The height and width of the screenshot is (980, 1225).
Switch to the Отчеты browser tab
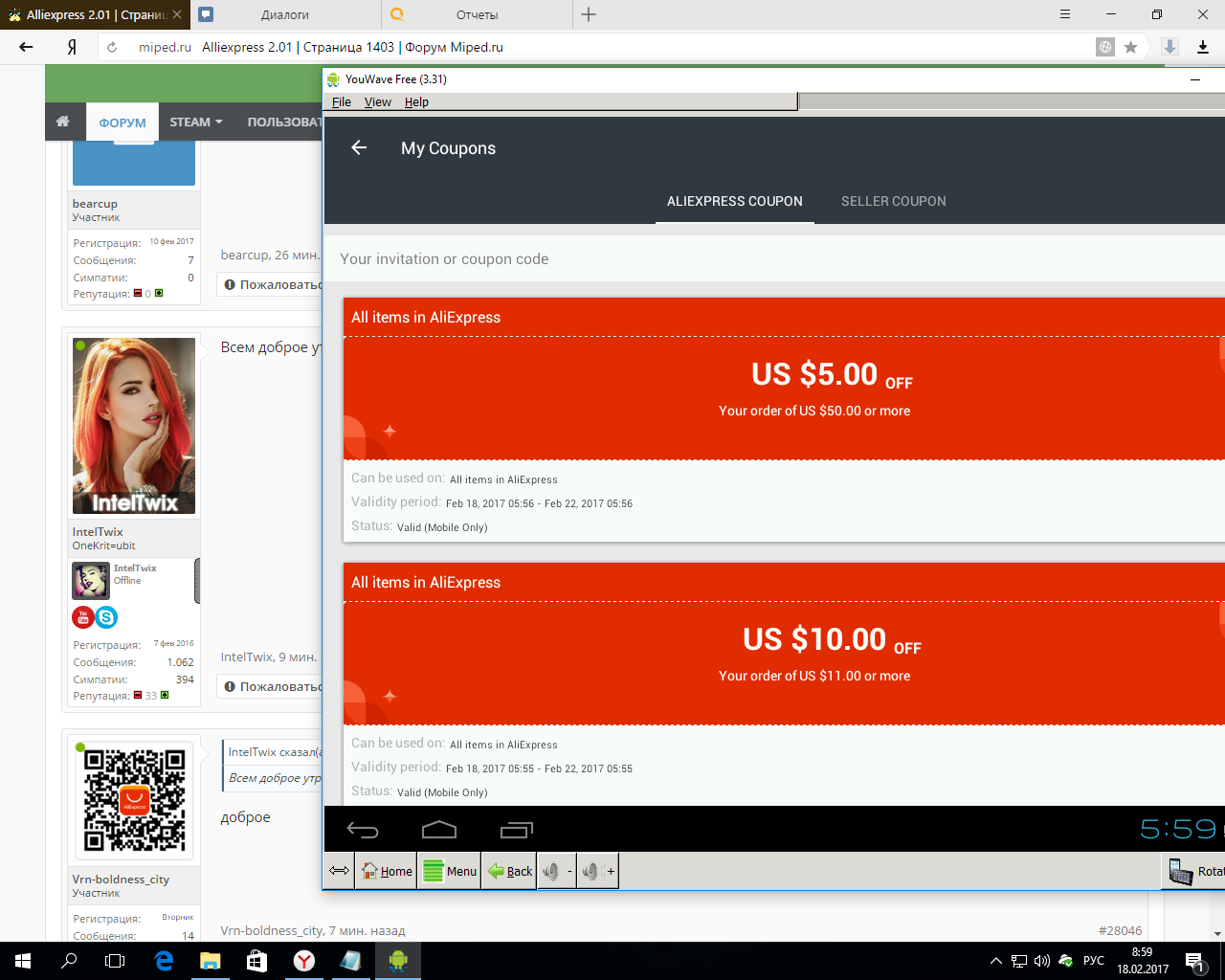point(477,14)
